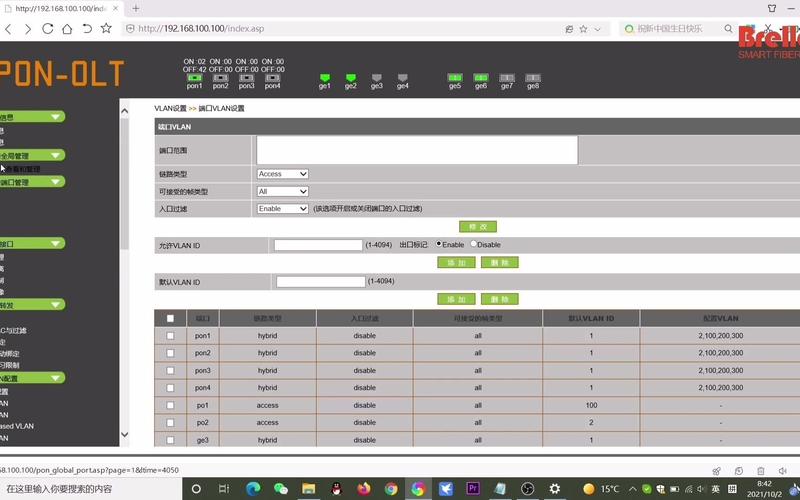
Task: Click the browser undo-close arrow icon
Action: click(x=87, y=29)
